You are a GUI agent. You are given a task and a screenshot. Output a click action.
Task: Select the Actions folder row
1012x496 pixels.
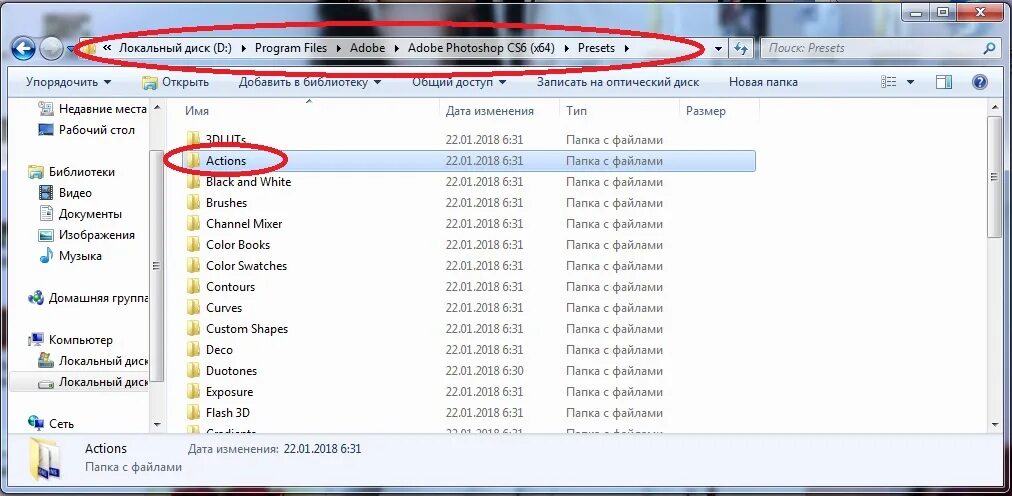pos(469,161)
